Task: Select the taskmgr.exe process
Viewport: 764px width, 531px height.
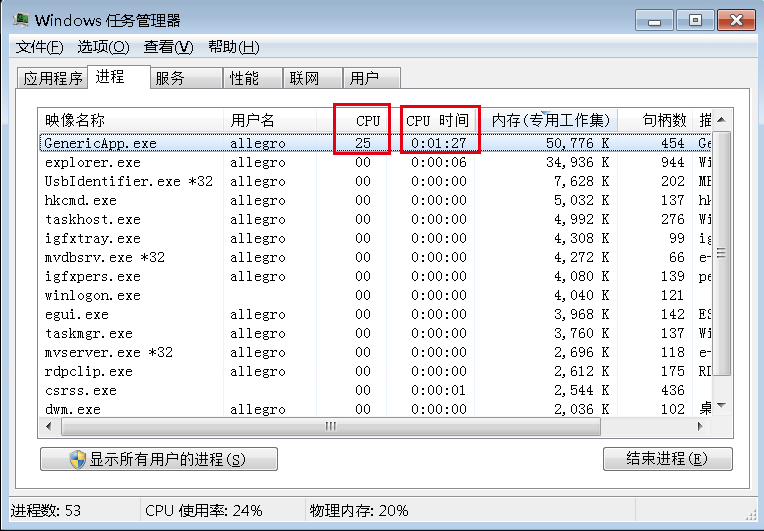Action: (375, 333)
